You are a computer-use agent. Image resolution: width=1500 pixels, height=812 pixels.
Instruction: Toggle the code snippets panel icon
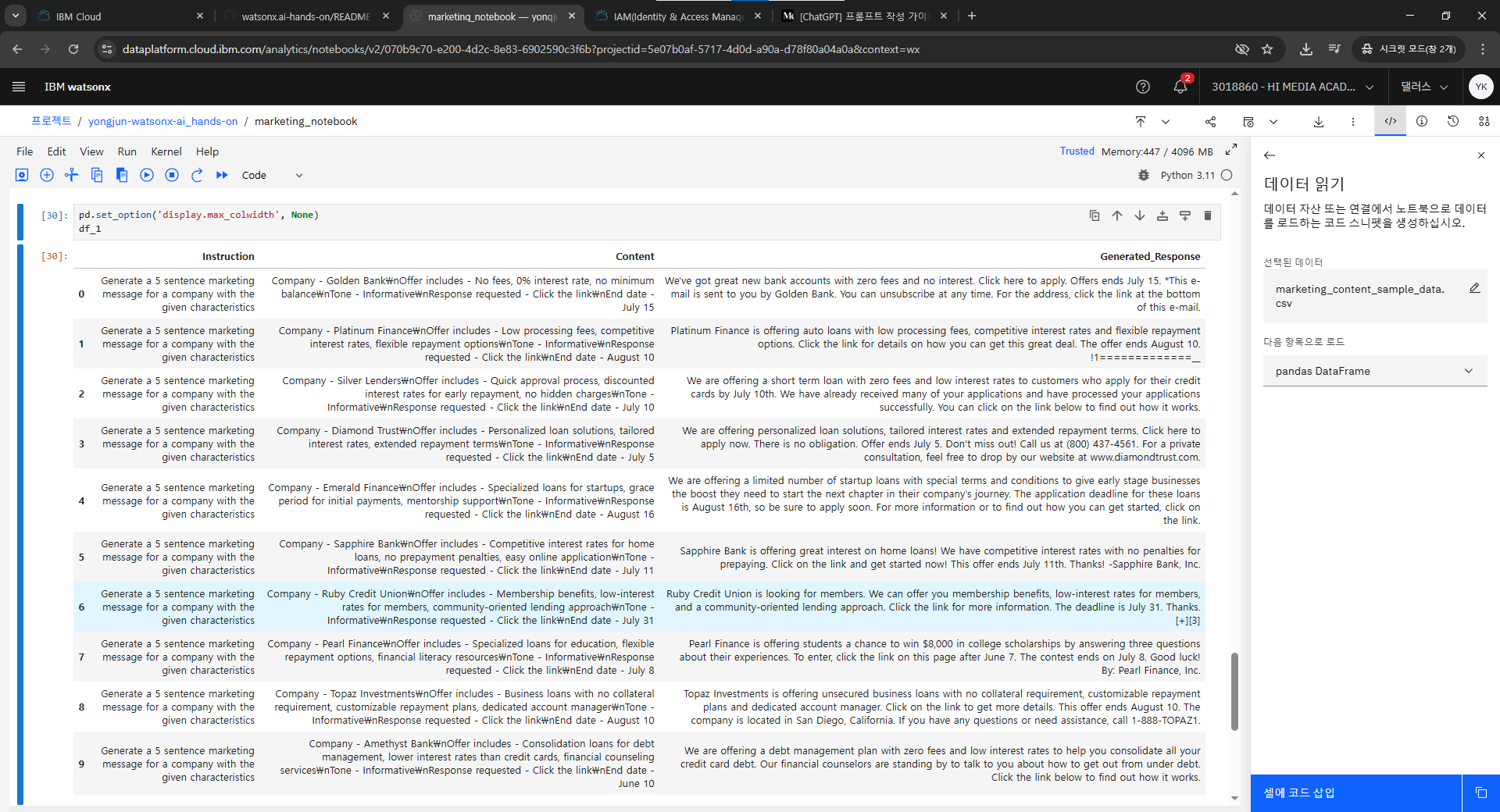[1391, 121]
